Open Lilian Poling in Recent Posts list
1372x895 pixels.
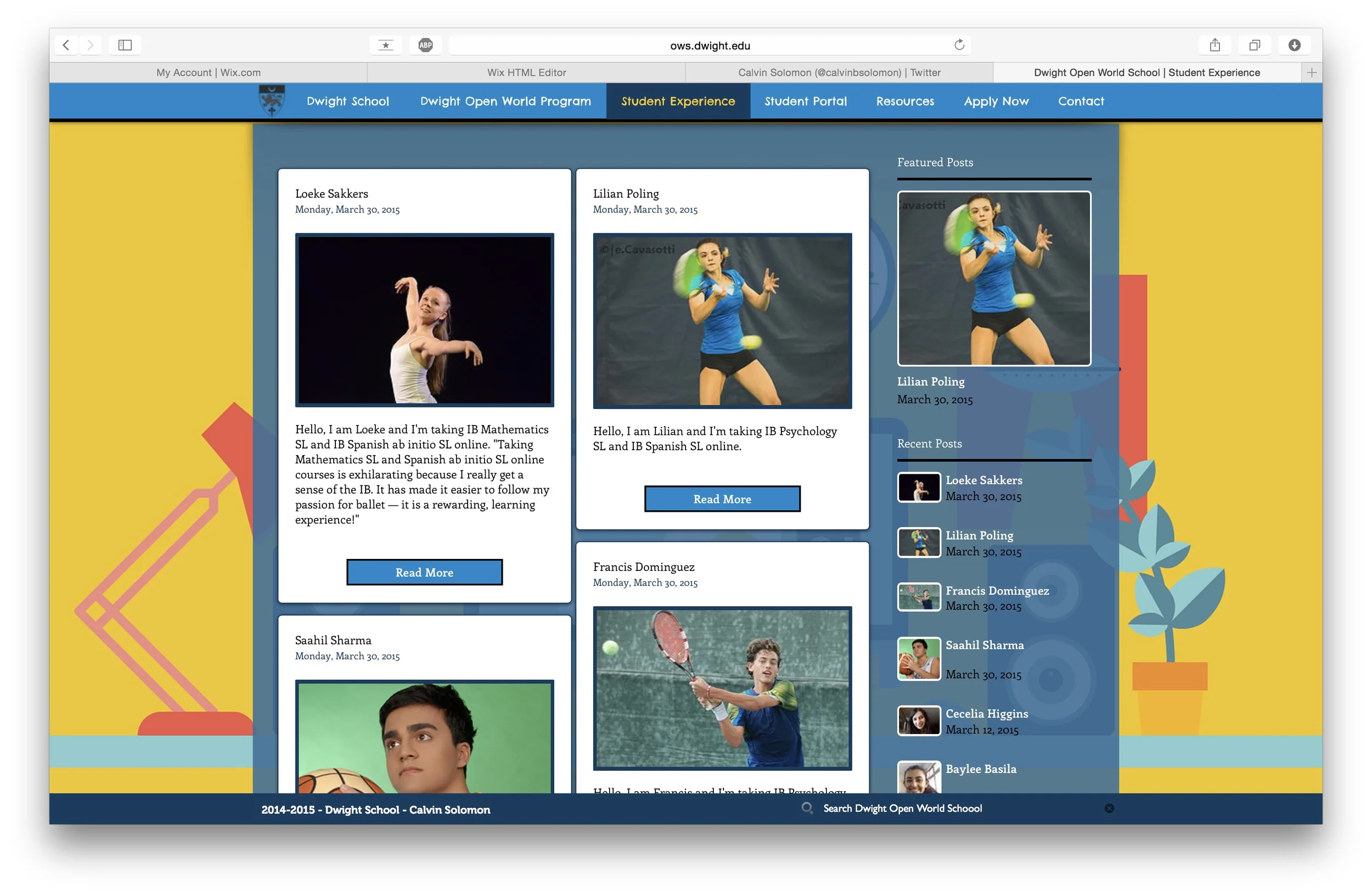pos(979,535)
